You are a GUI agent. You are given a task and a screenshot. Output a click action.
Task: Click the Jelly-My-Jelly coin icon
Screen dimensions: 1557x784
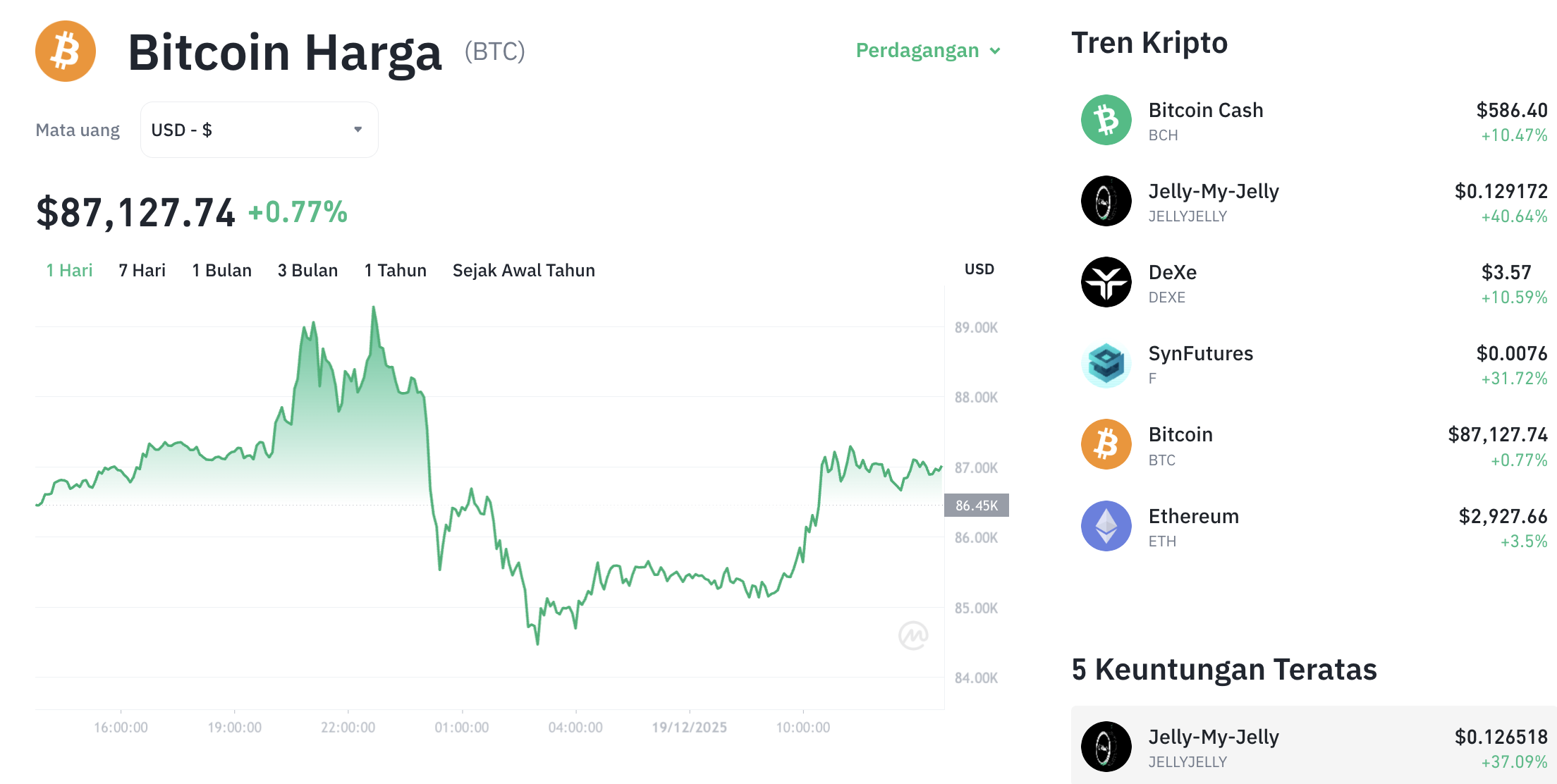[x=1105, y=201]
